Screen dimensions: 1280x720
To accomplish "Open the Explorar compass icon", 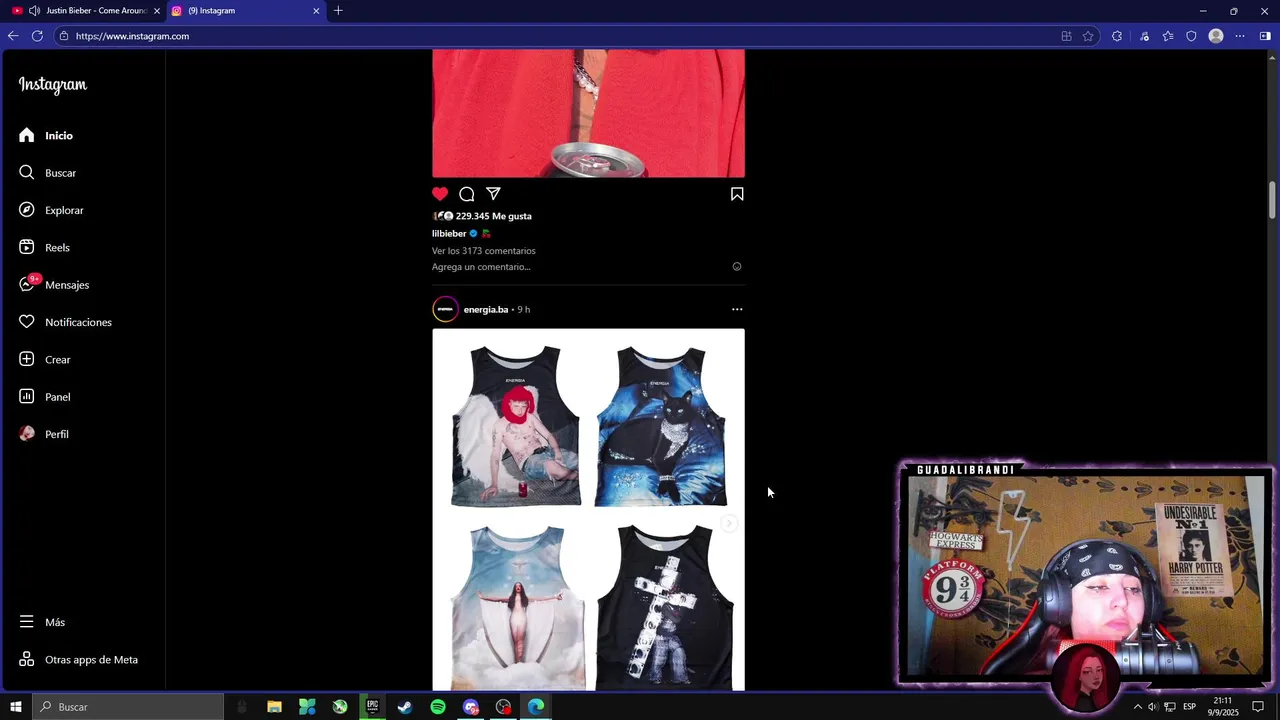I will coord(27,210).
